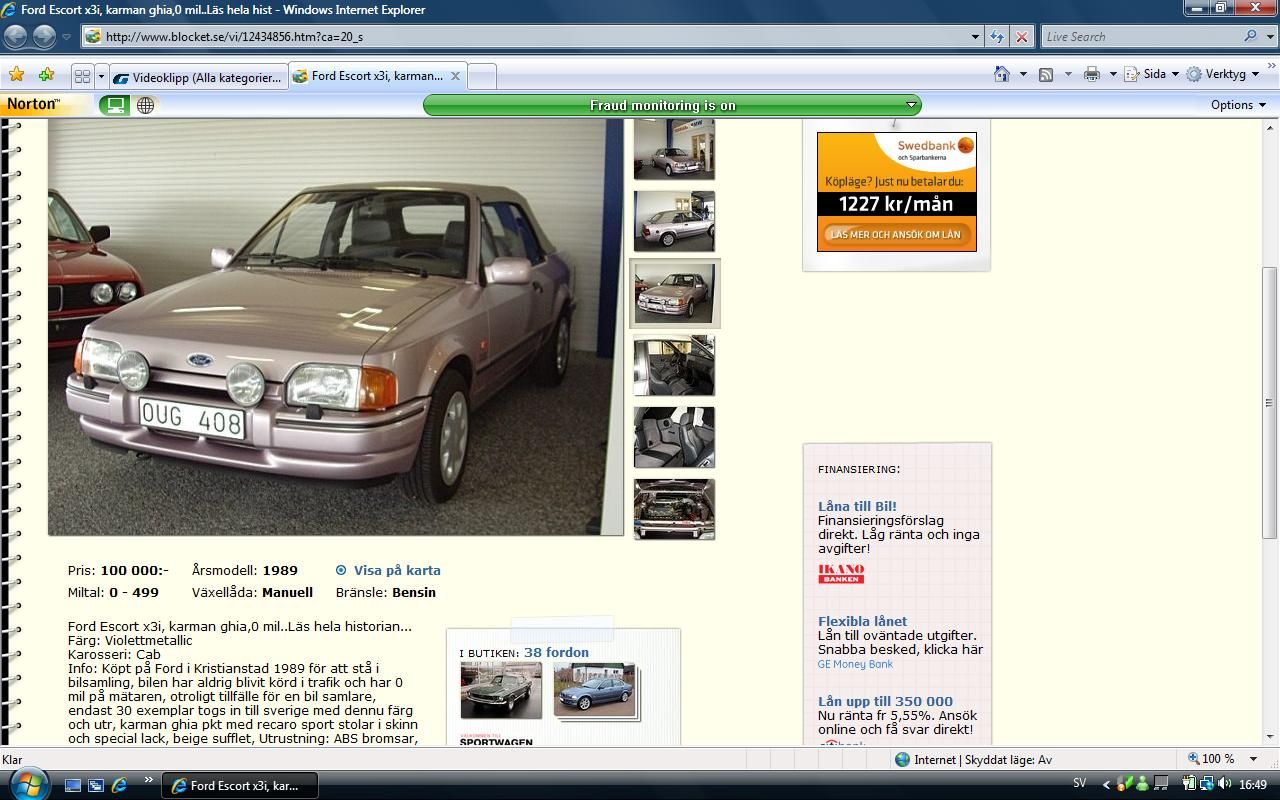The height and width of the screenshot is (800, 1280).
Task: Click the Ford Escort taskbar button
Action: click(239, 786)
